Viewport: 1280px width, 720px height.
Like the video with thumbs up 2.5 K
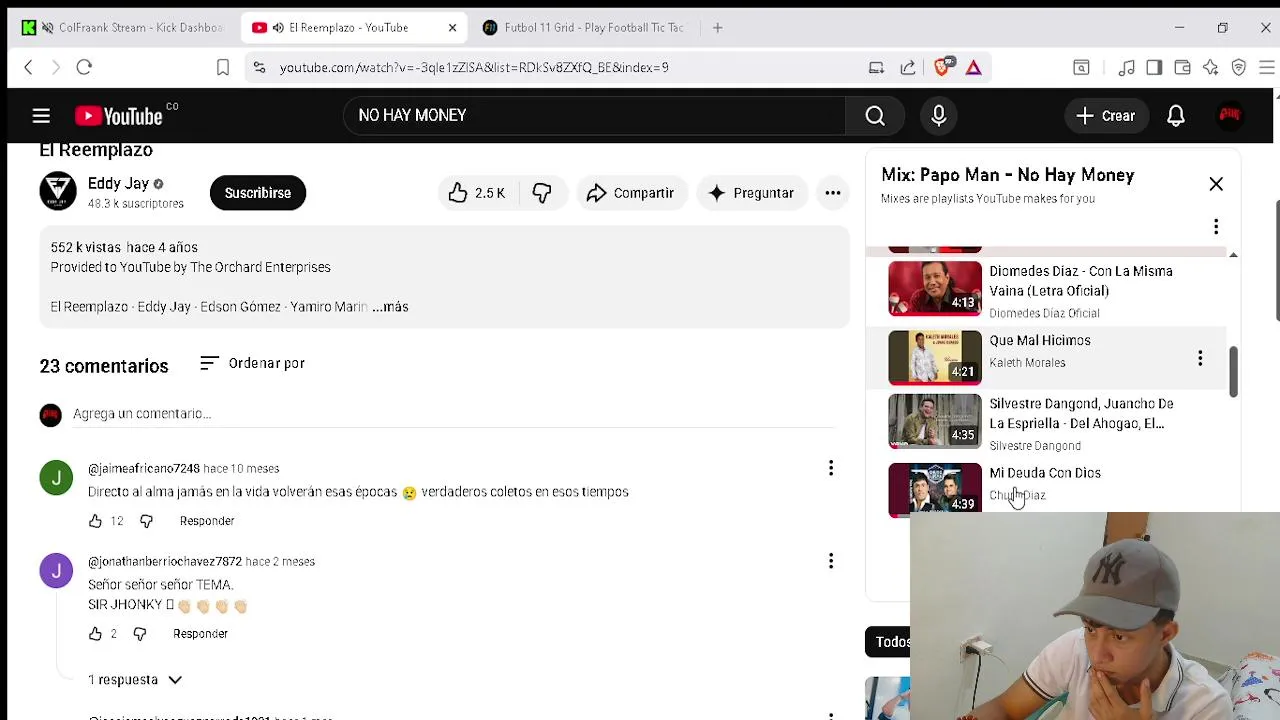click(x=477, y=193)
